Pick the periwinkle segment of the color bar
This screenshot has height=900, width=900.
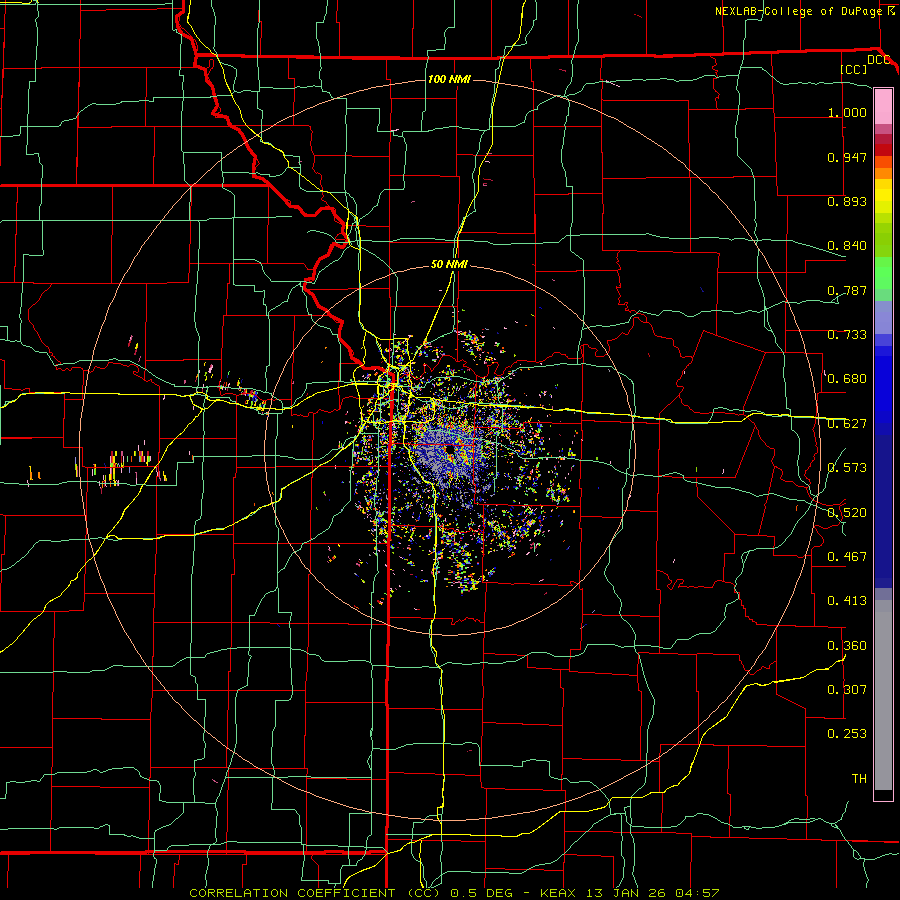click(x=883, y=317)
